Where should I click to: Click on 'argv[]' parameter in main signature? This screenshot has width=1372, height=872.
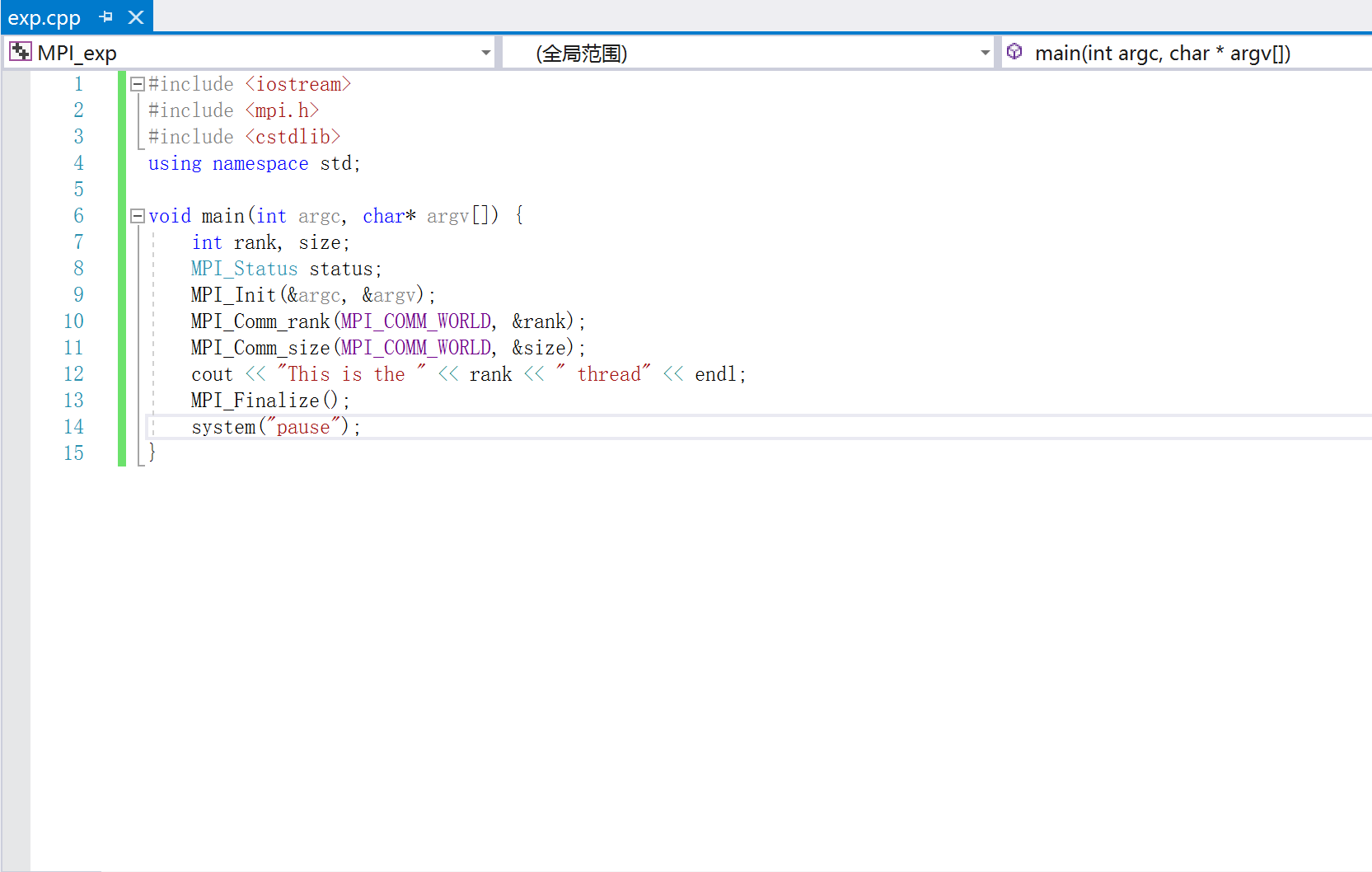(x=458, y=216)
